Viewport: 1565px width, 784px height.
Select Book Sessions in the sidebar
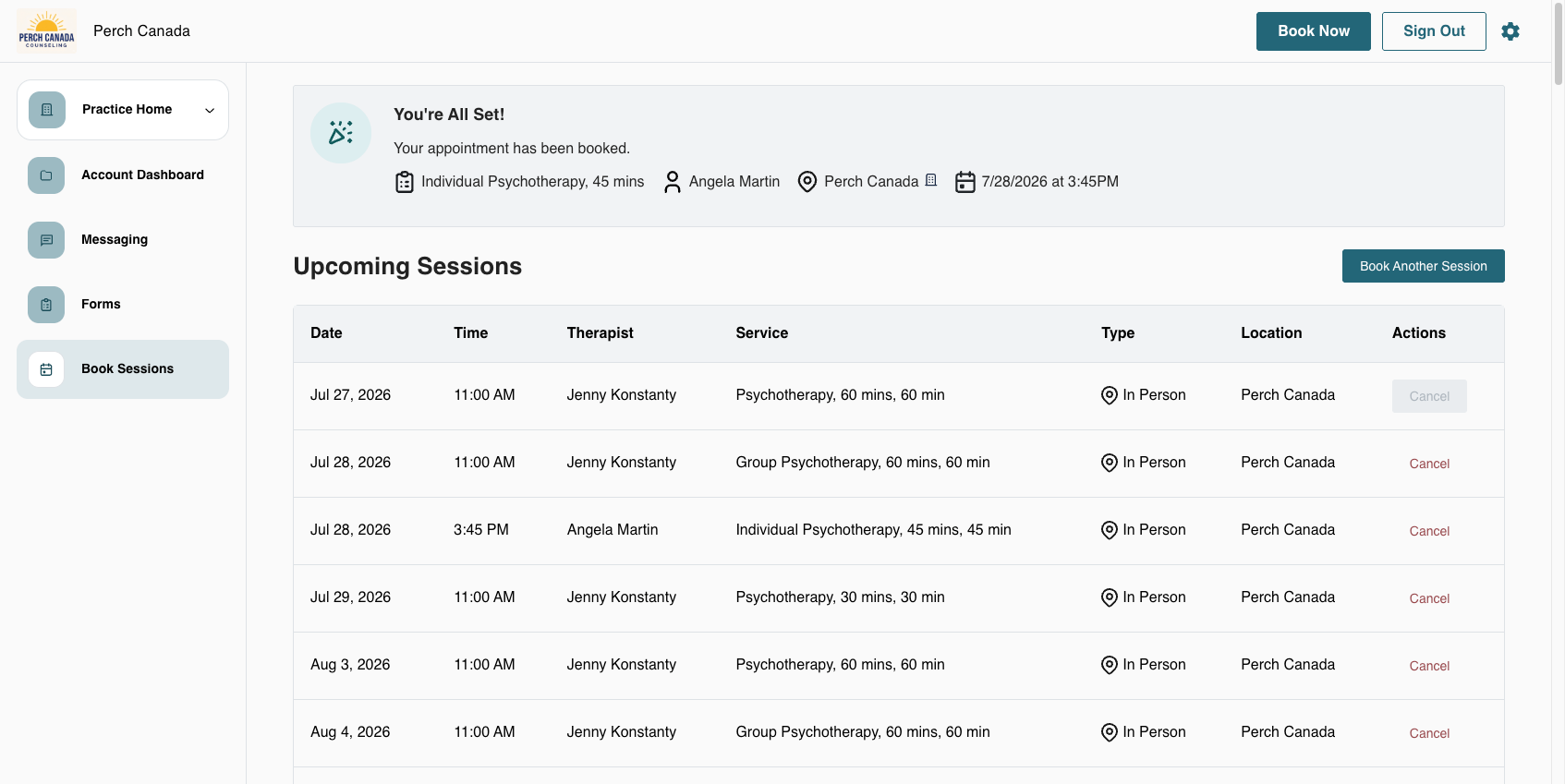pyautogui.click(x=123, y=369)
